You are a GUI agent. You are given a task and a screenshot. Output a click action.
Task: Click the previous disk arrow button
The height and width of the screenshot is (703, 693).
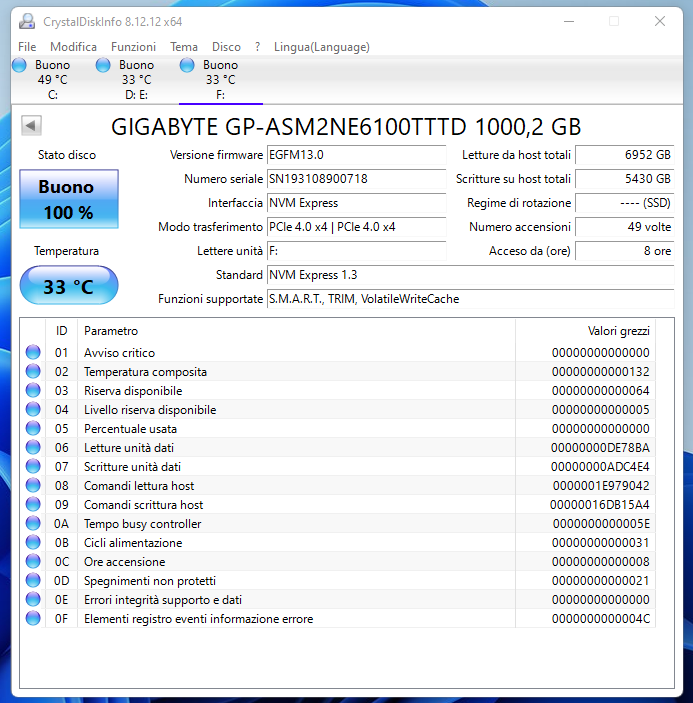[31, 126]
